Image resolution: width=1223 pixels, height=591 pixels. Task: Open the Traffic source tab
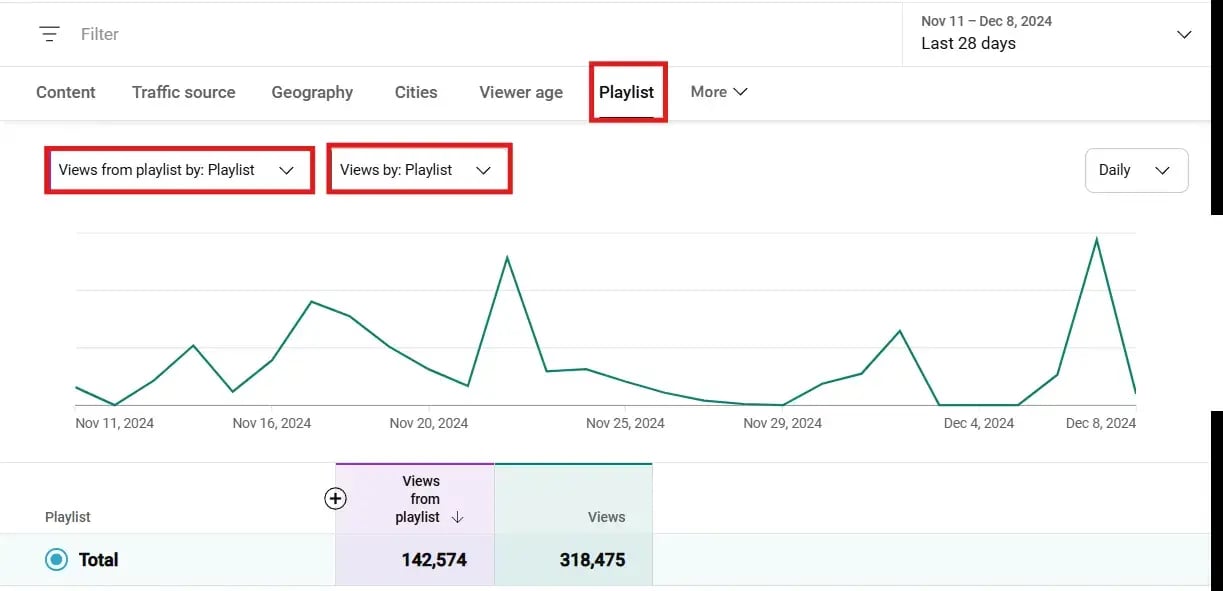pyautogui.click(x=184, y=92)
